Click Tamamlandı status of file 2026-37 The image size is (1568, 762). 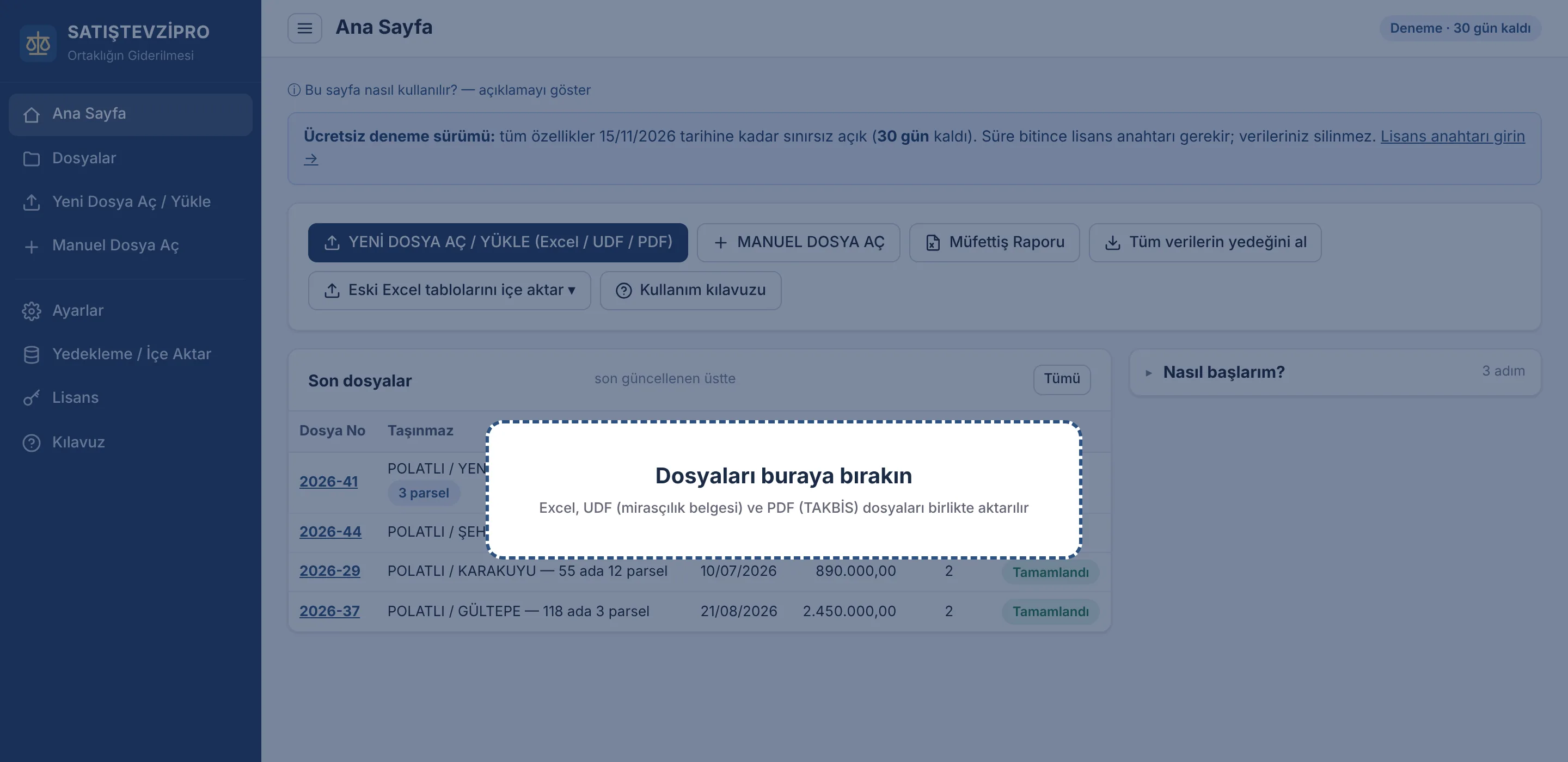pos(1050,612)
